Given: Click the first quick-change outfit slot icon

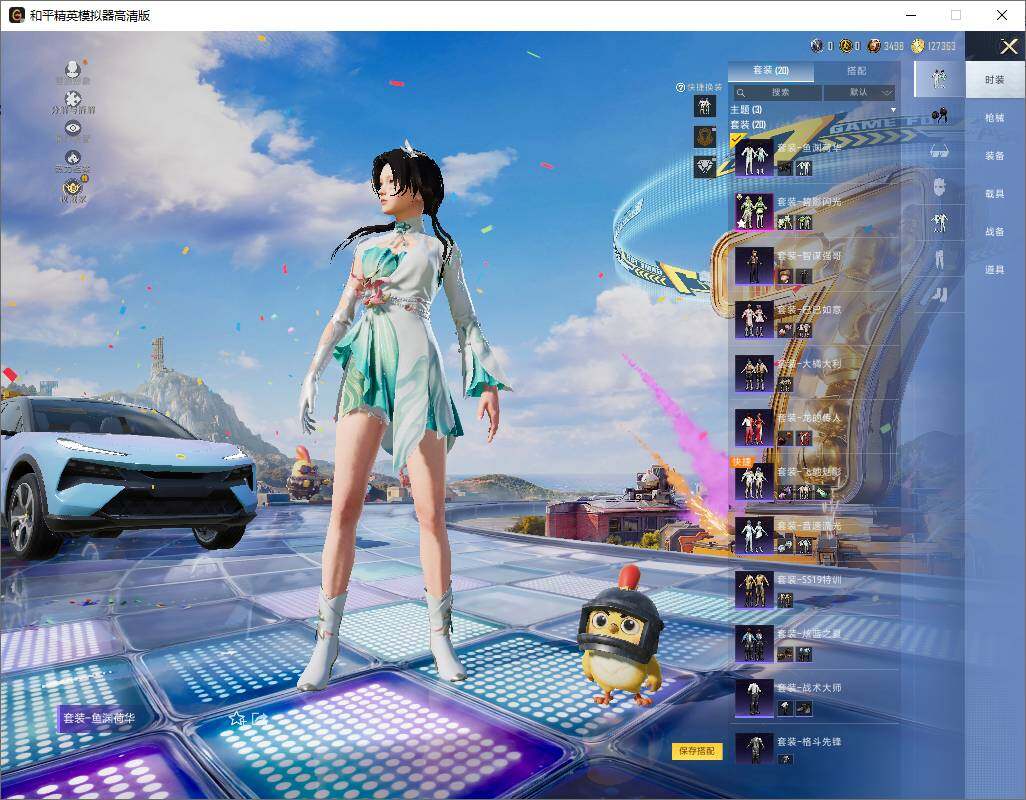Looking at the screenshot, I should click(705, 106).
